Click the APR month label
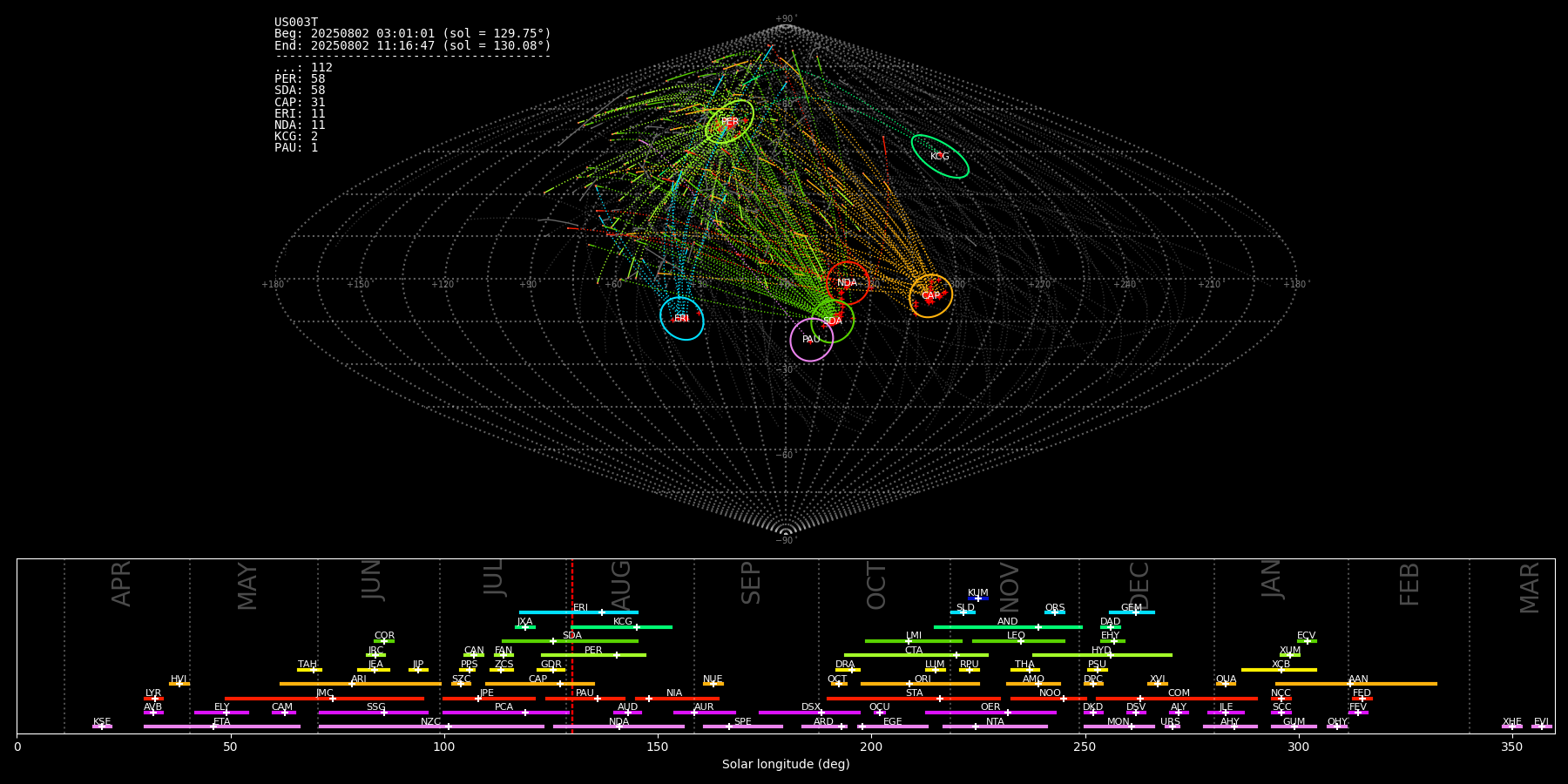The height and width of the screenshot is (784, 1568). point(121,584)
